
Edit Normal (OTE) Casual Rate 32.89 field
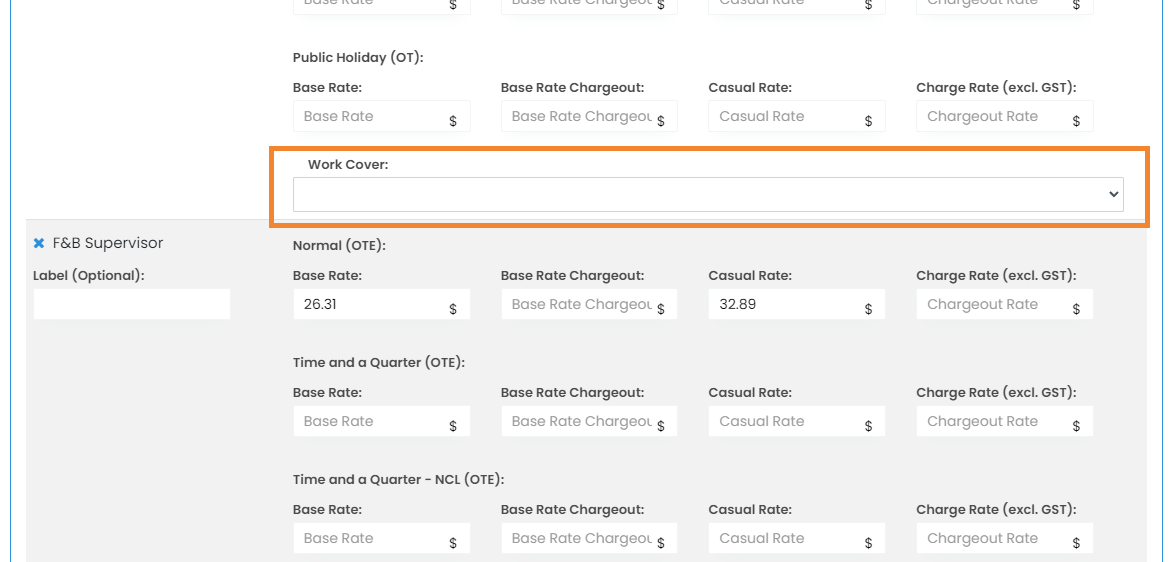pyautogui.click(x=784, y=304)
